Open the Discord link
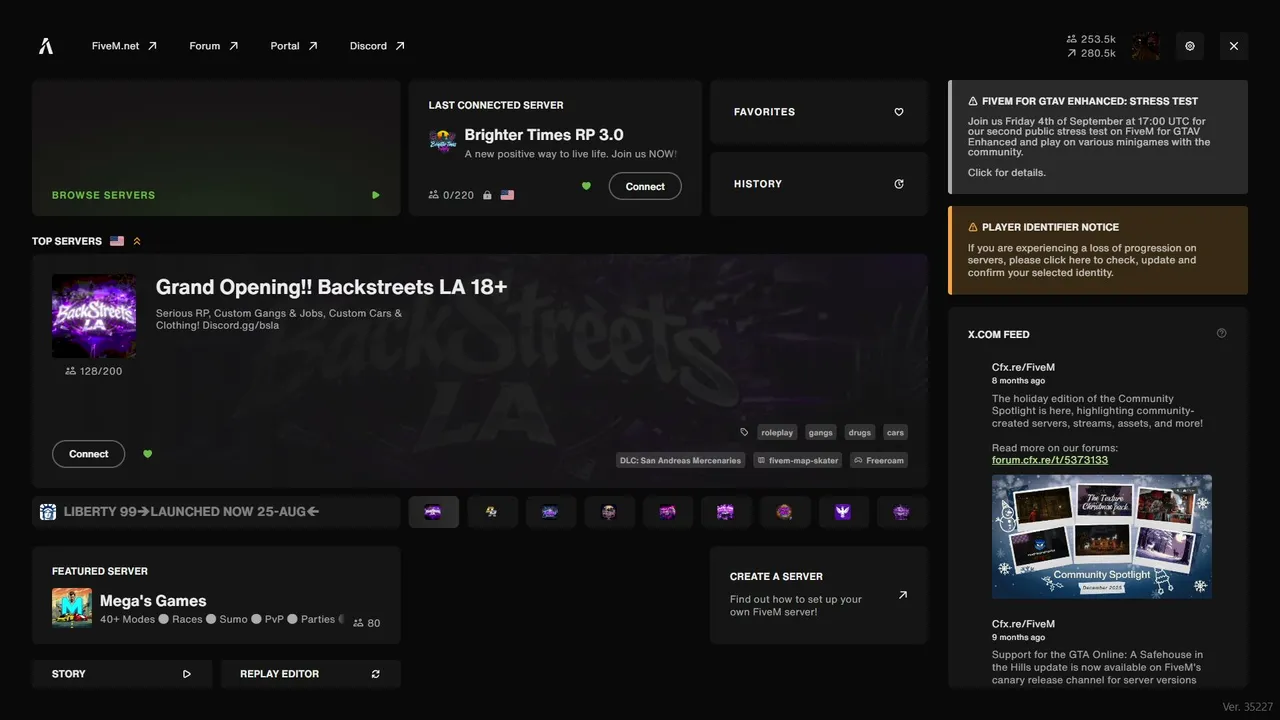Viewport: 1280px width, 720px height. pyautogui.click(x=377, y=46)
